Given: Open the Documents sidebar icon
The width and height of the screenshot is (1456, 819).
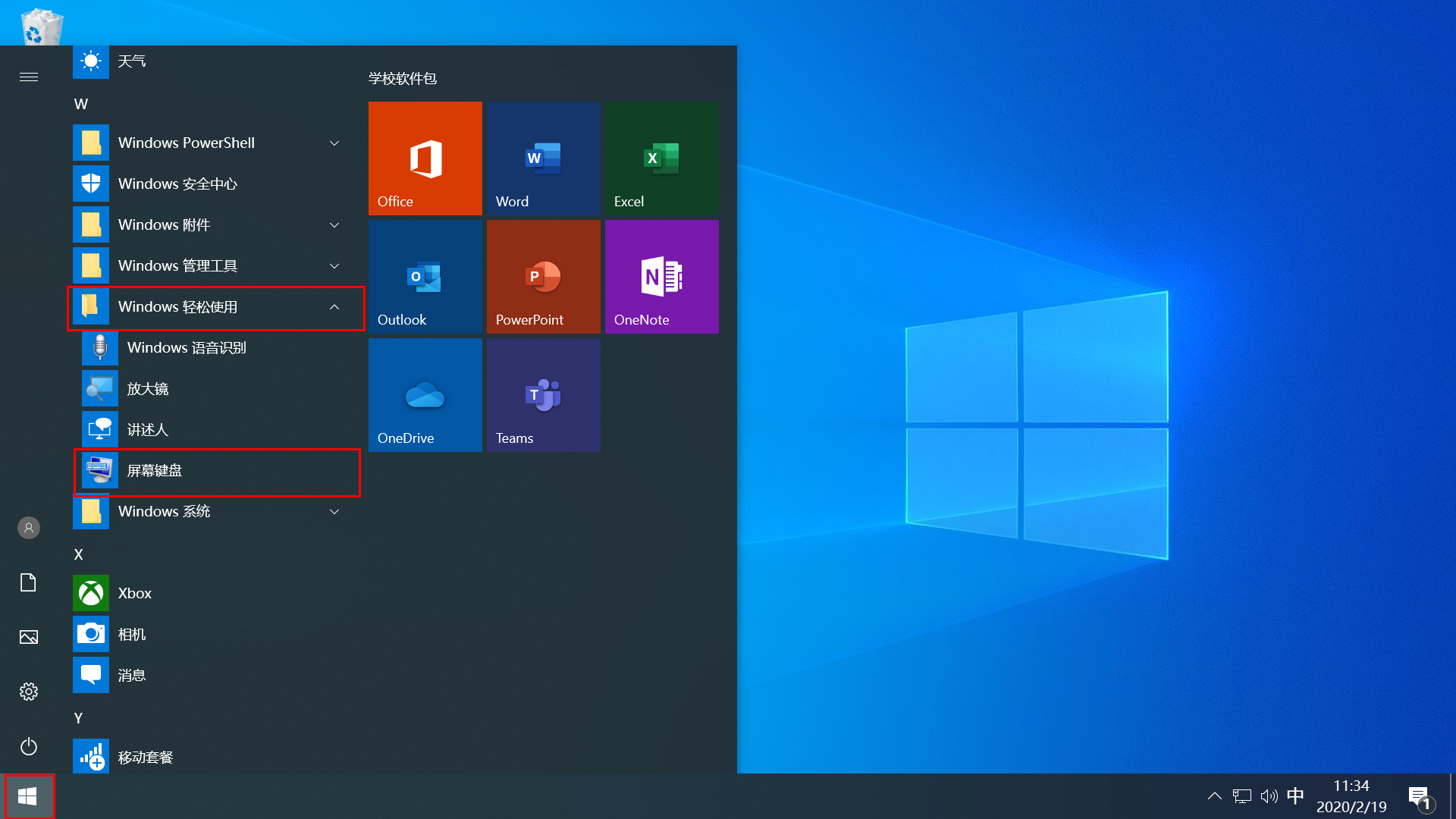Looking at the screenshot, I should [29, 582].
